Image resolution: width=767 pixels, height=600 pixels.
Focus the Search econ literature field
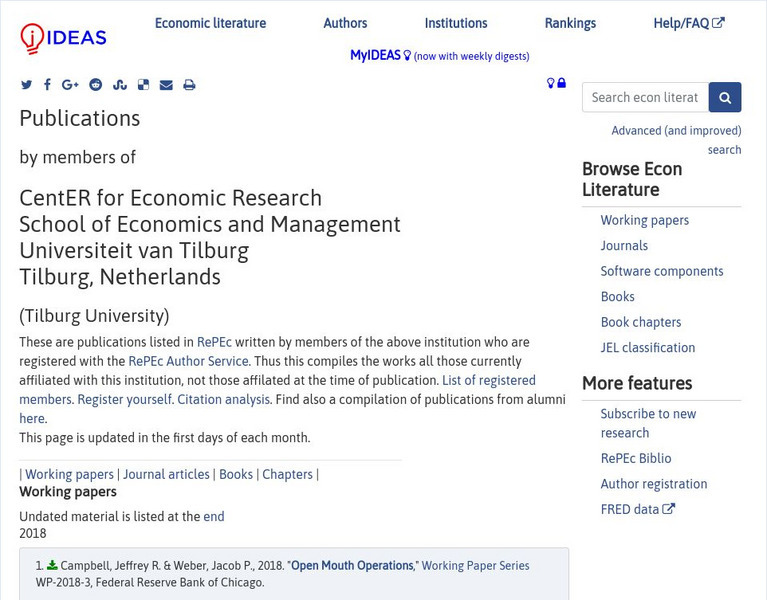pos(645,97)
